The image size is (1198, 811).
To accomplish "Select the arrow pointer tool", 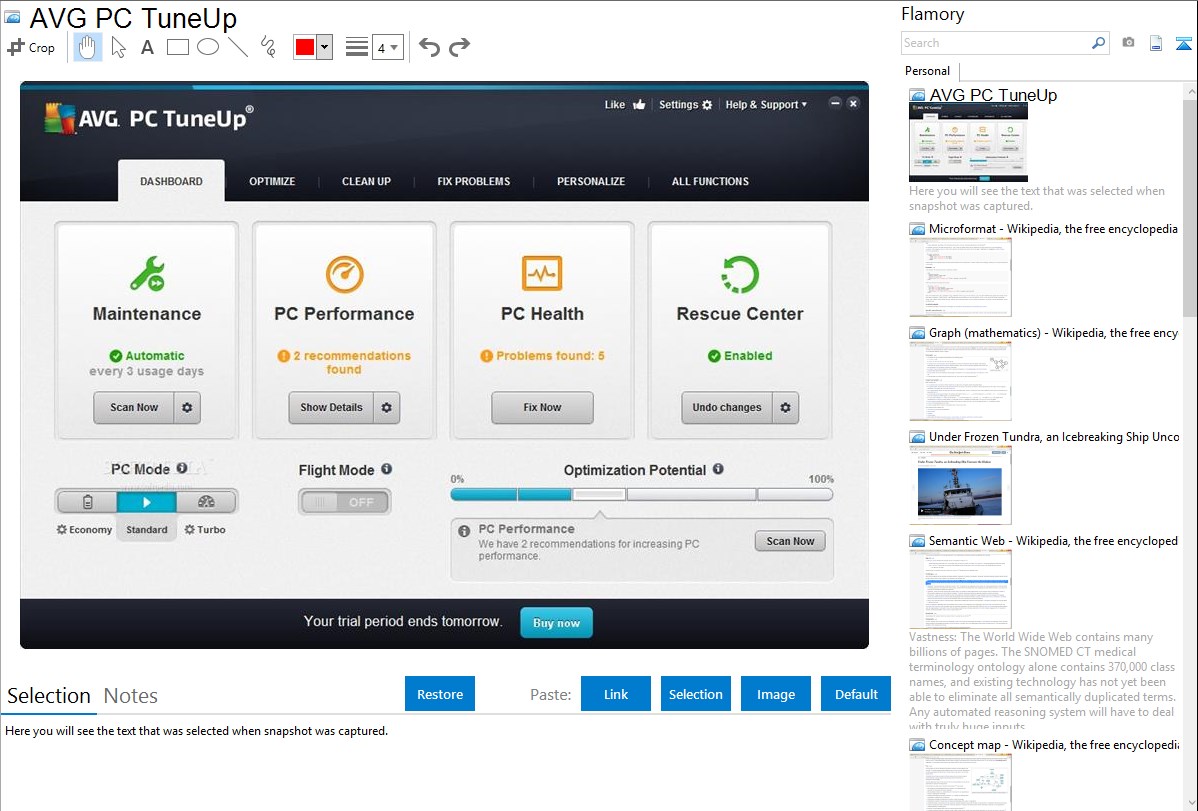I will coord(118,47).
